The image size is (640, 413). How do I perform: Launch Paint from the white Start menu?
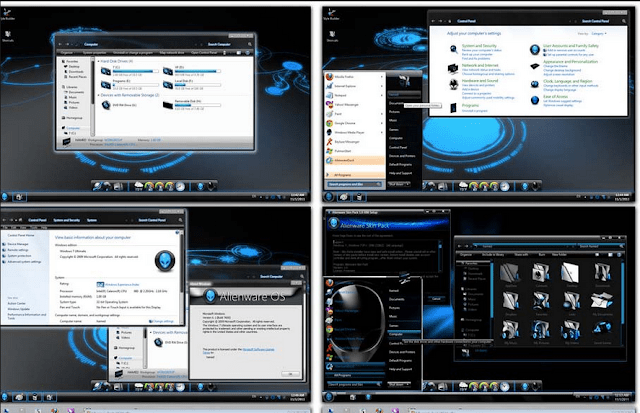click(354, 114)
